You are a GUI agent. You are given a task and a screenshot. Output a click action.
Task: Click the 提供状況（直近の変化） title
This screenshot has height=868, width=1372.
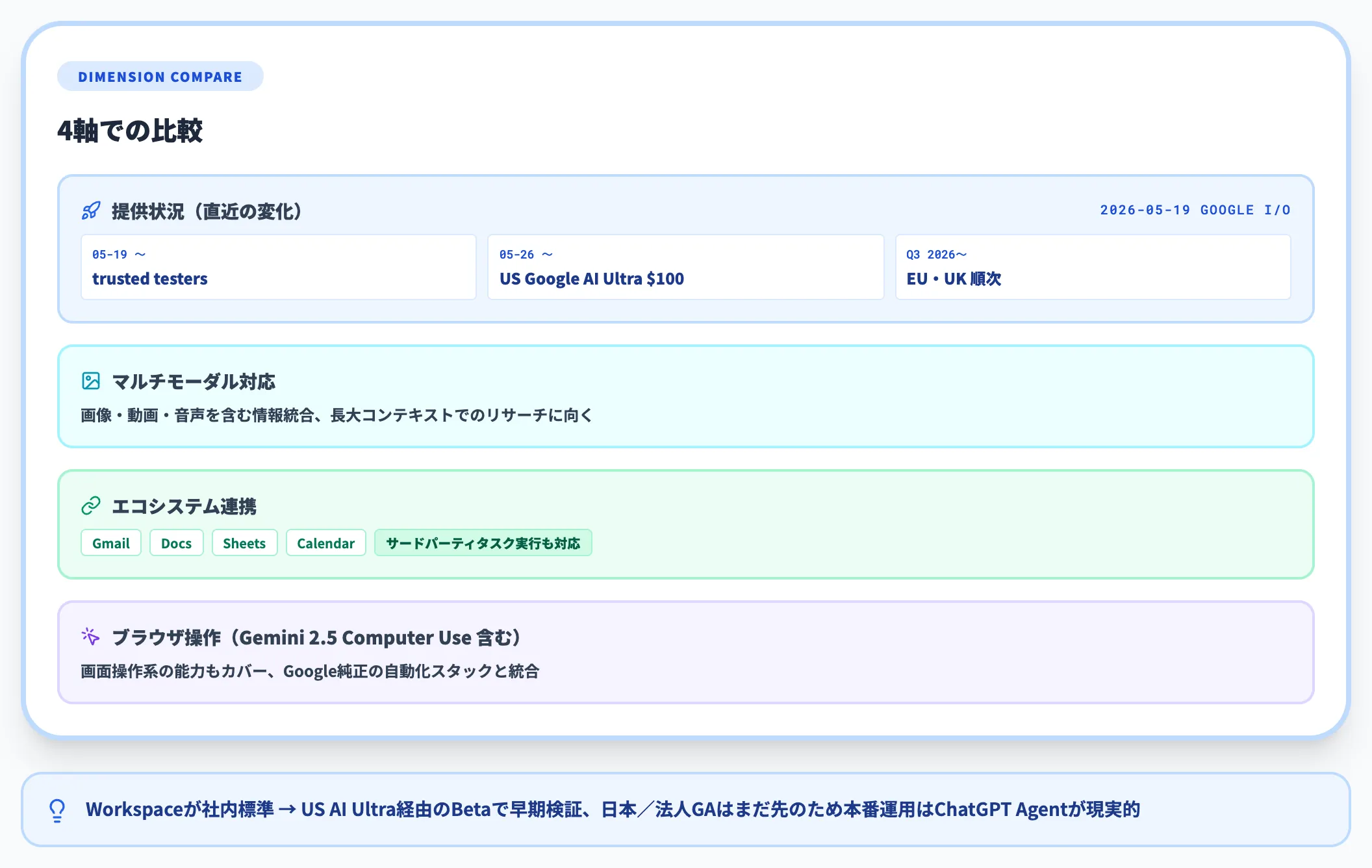[207, 211]
